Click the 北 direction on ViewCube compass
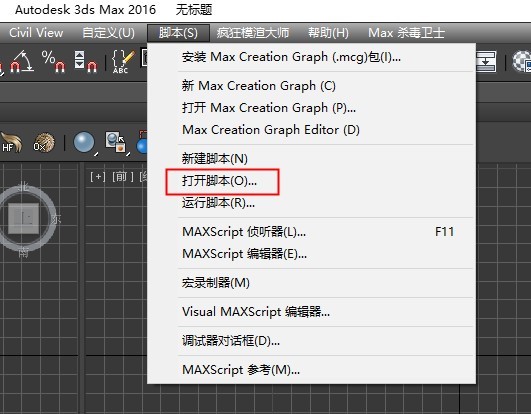The image size is (531, 414). point(23,187)
